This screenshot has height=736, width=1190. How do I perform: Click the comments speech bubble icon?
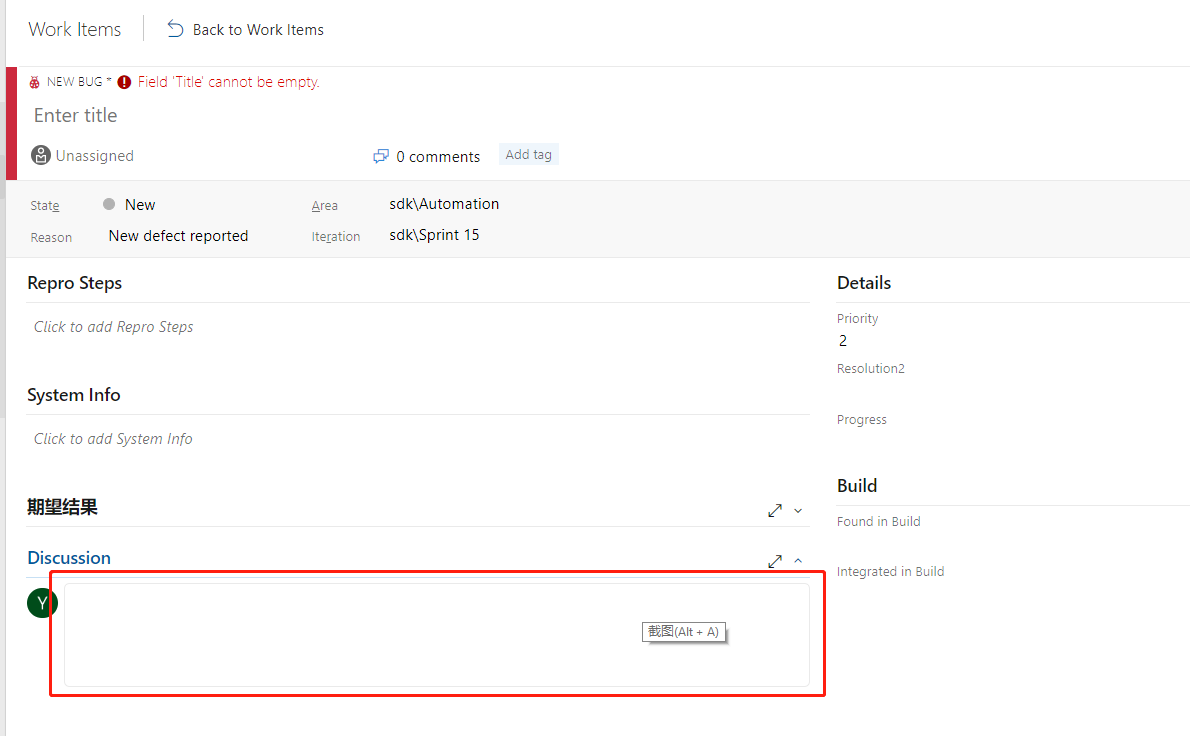coord(381,156)
